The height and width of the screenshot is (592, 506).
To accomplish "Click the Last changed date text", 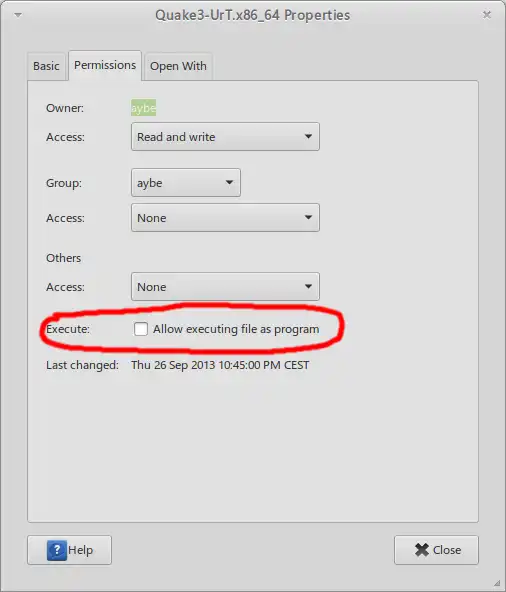I will click(220, 365).
